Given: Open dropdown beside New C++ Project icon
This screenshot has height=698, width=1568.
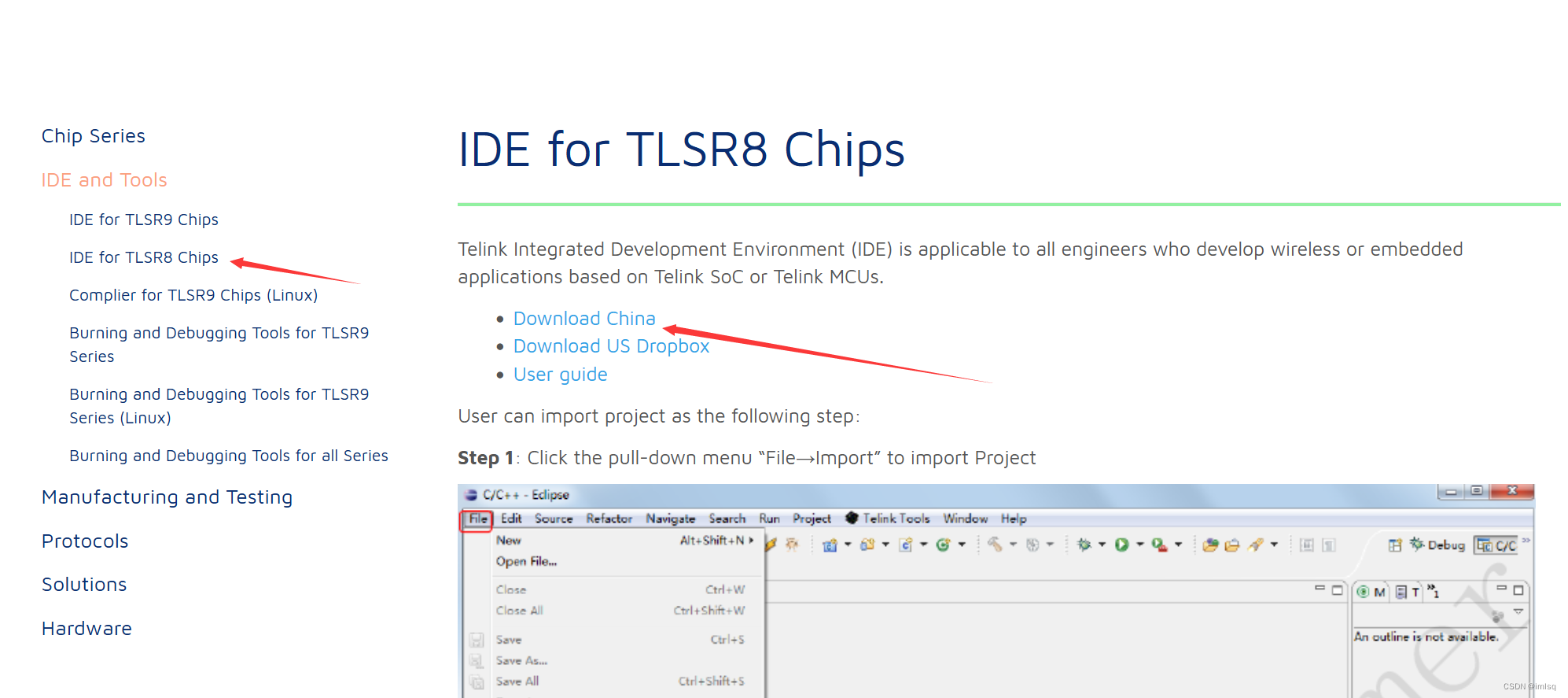Looking at the screenshot, I should 848,545.
